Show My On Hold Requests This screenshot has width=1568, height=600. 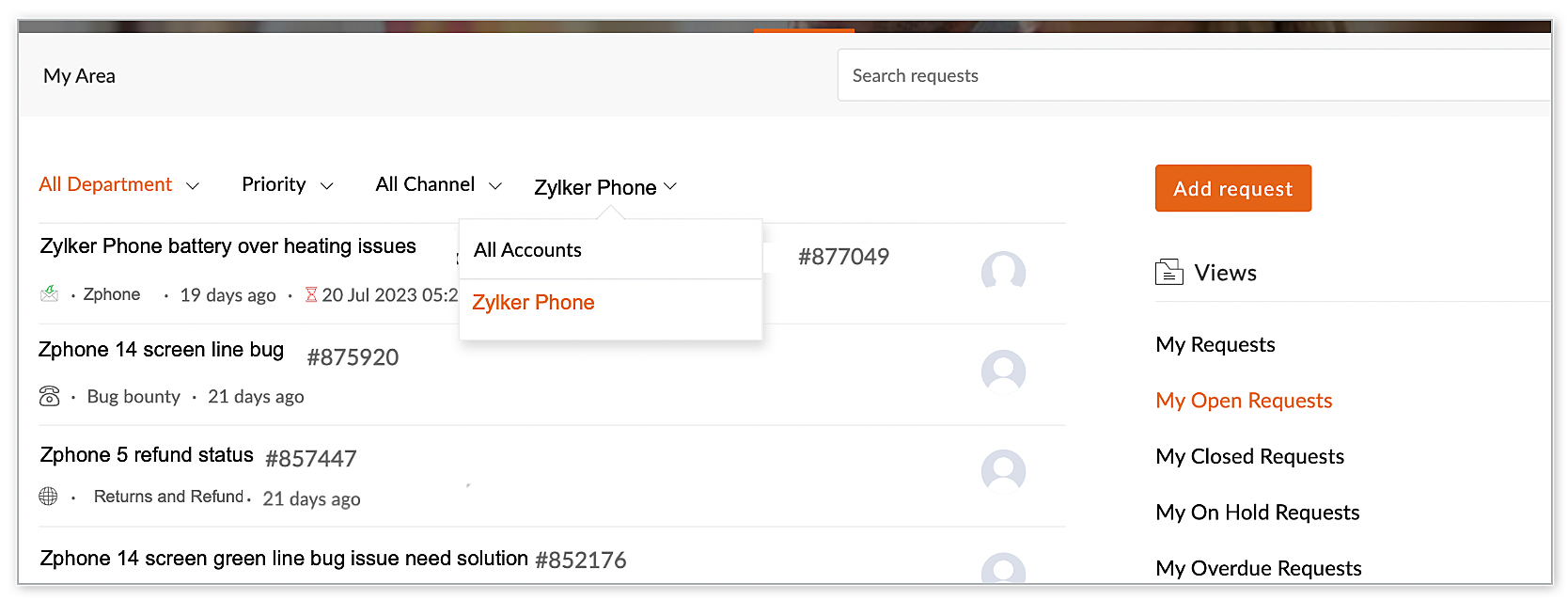click(1257, 513)
